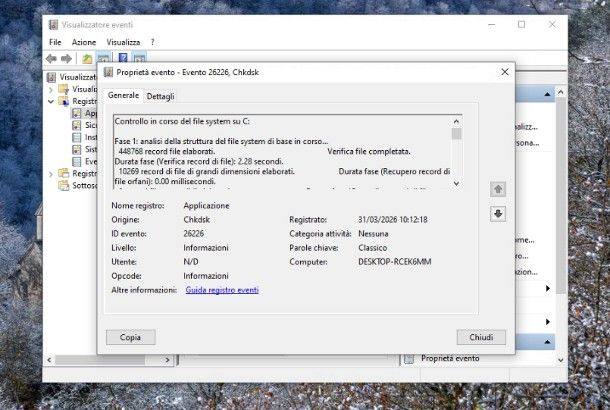Open the Visualizza menu
This screenshot has height=410, width=610.
[123, 42]
